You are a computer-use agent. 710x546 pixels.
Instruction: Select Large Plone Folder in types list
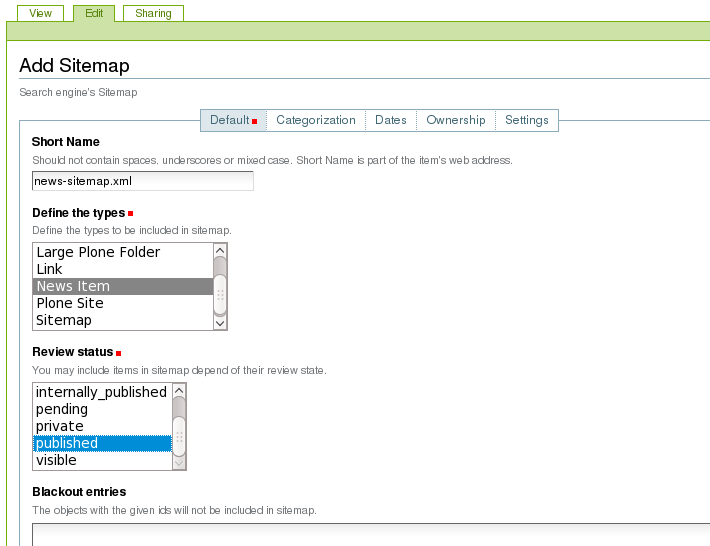tap(98, 252)
